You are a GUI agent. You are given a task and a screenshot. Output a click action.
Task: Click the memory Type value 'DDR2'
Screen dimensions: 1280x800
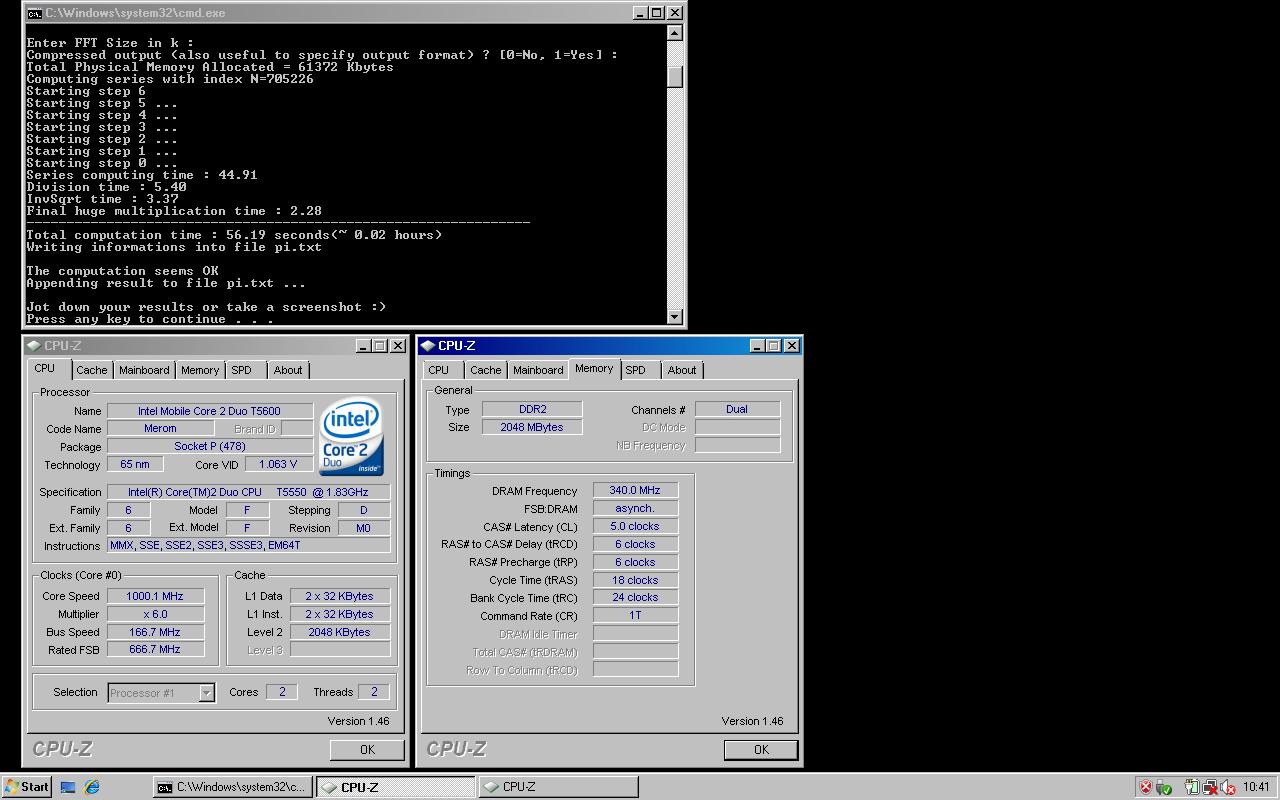[x=532, y=409]
